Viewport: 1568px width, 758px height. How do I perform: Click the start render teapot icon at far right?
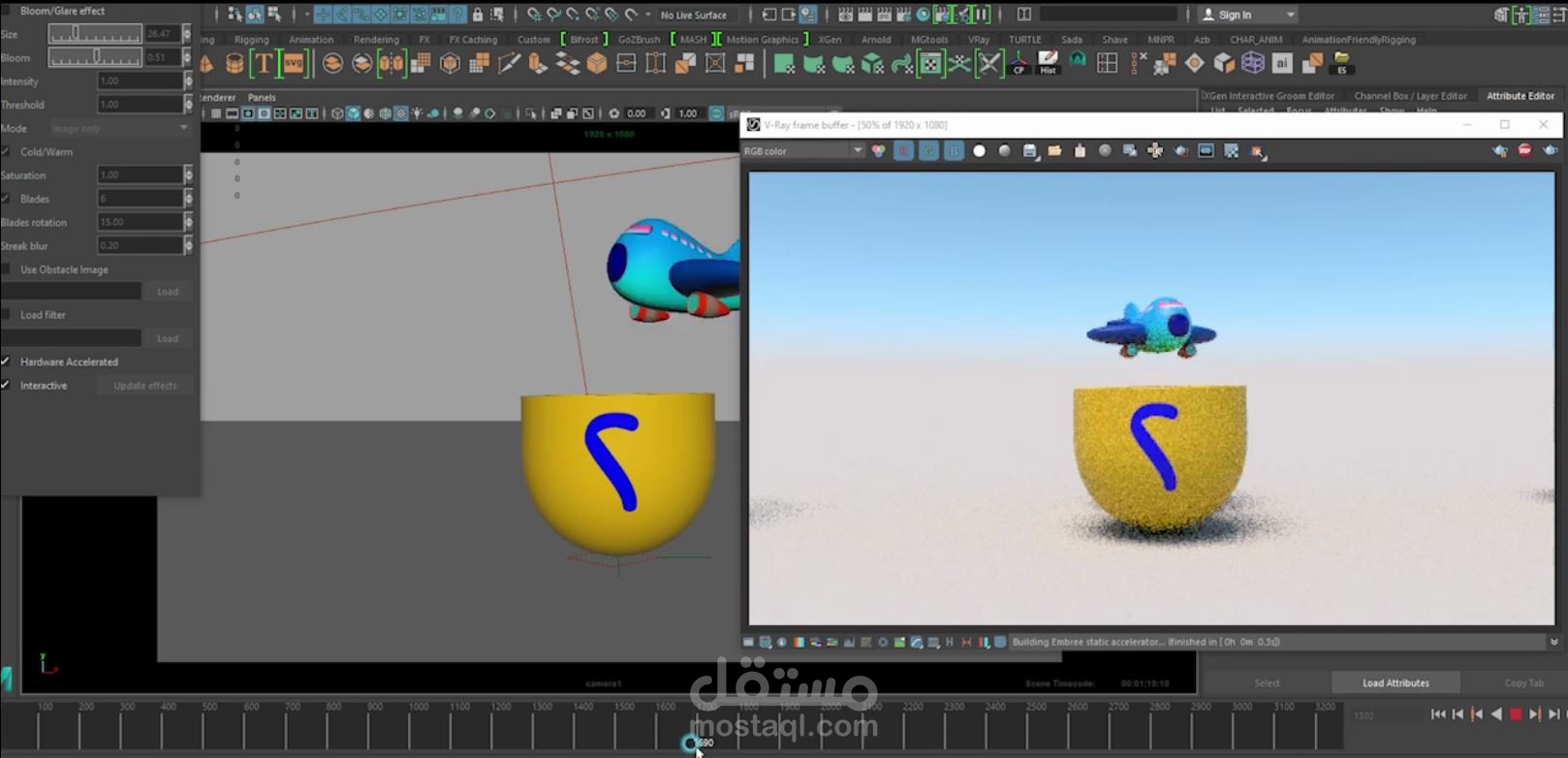pyautogui.click(x=1550, y=151)
